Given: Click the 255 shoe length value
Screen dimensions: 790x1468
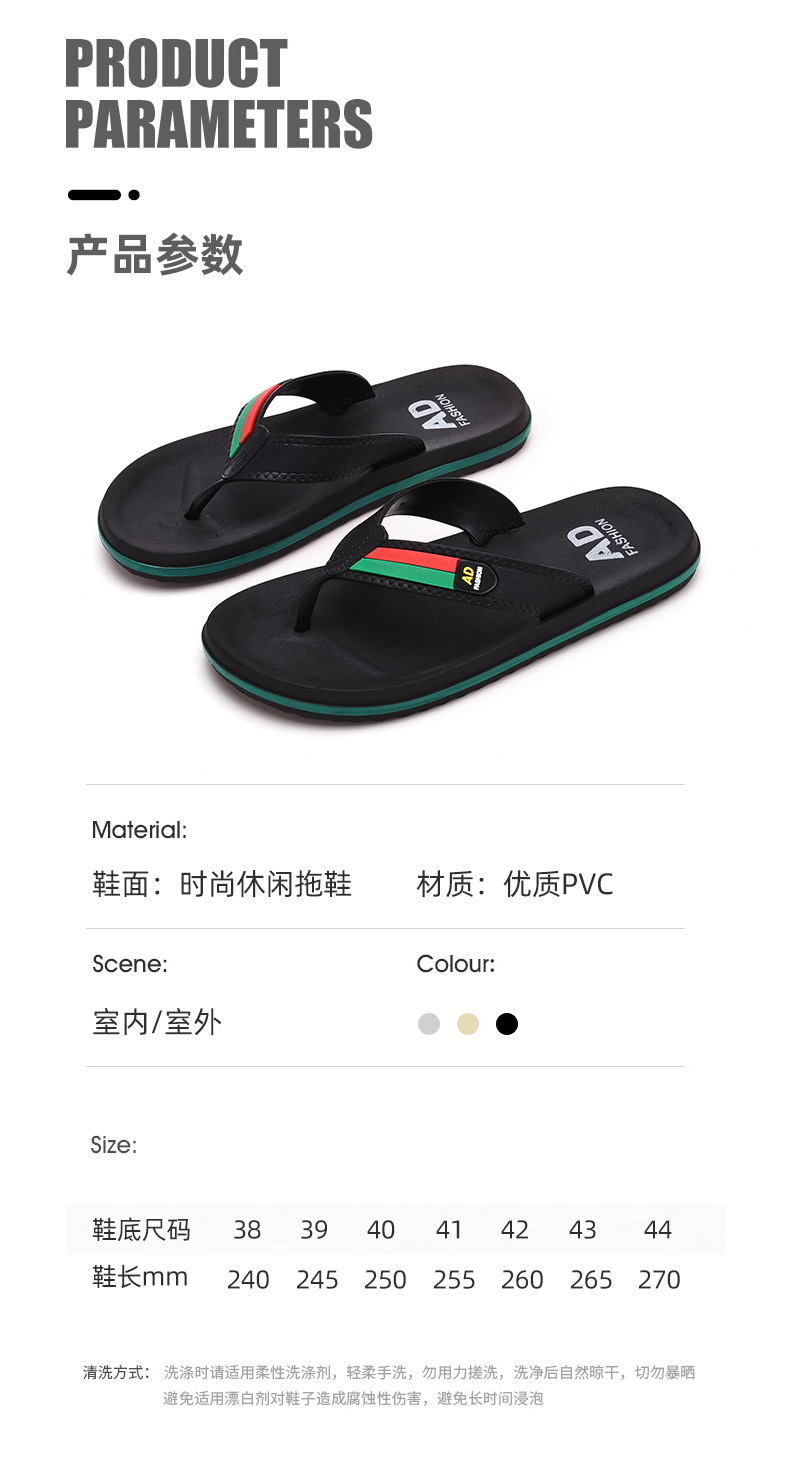Looking at the screenshot, I should 454,1280.
